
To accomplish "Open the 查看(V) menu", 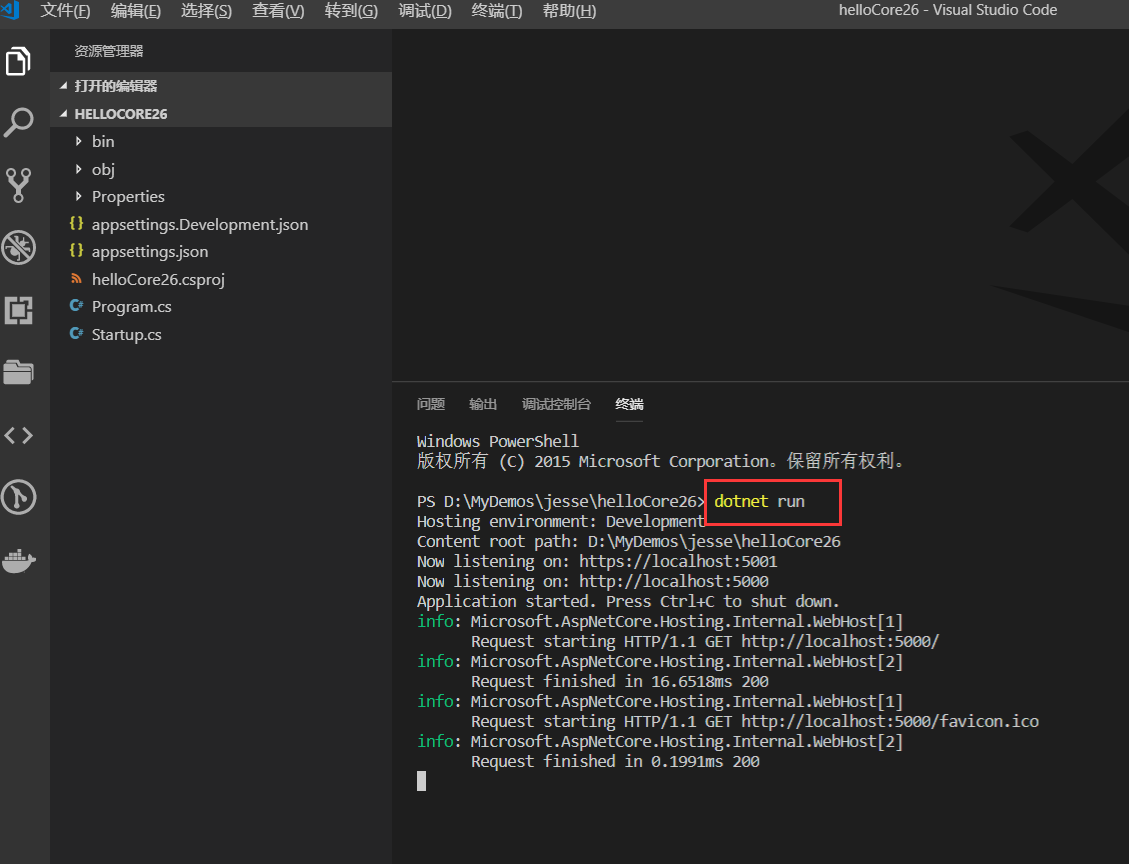I will pos(279,11).
